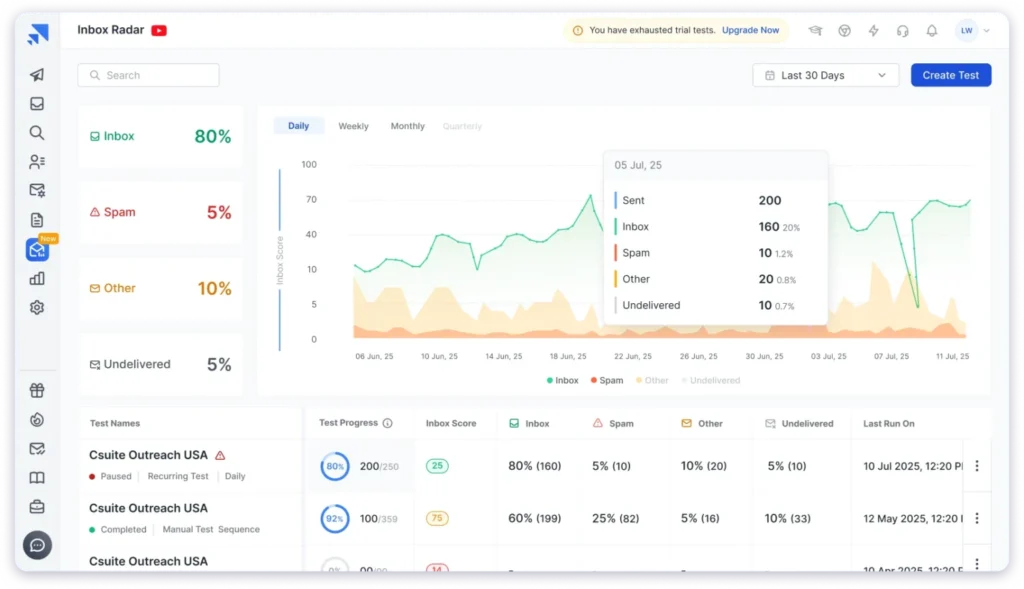Click the Inbox Radar mail icon with New badge

coord(37,251)
